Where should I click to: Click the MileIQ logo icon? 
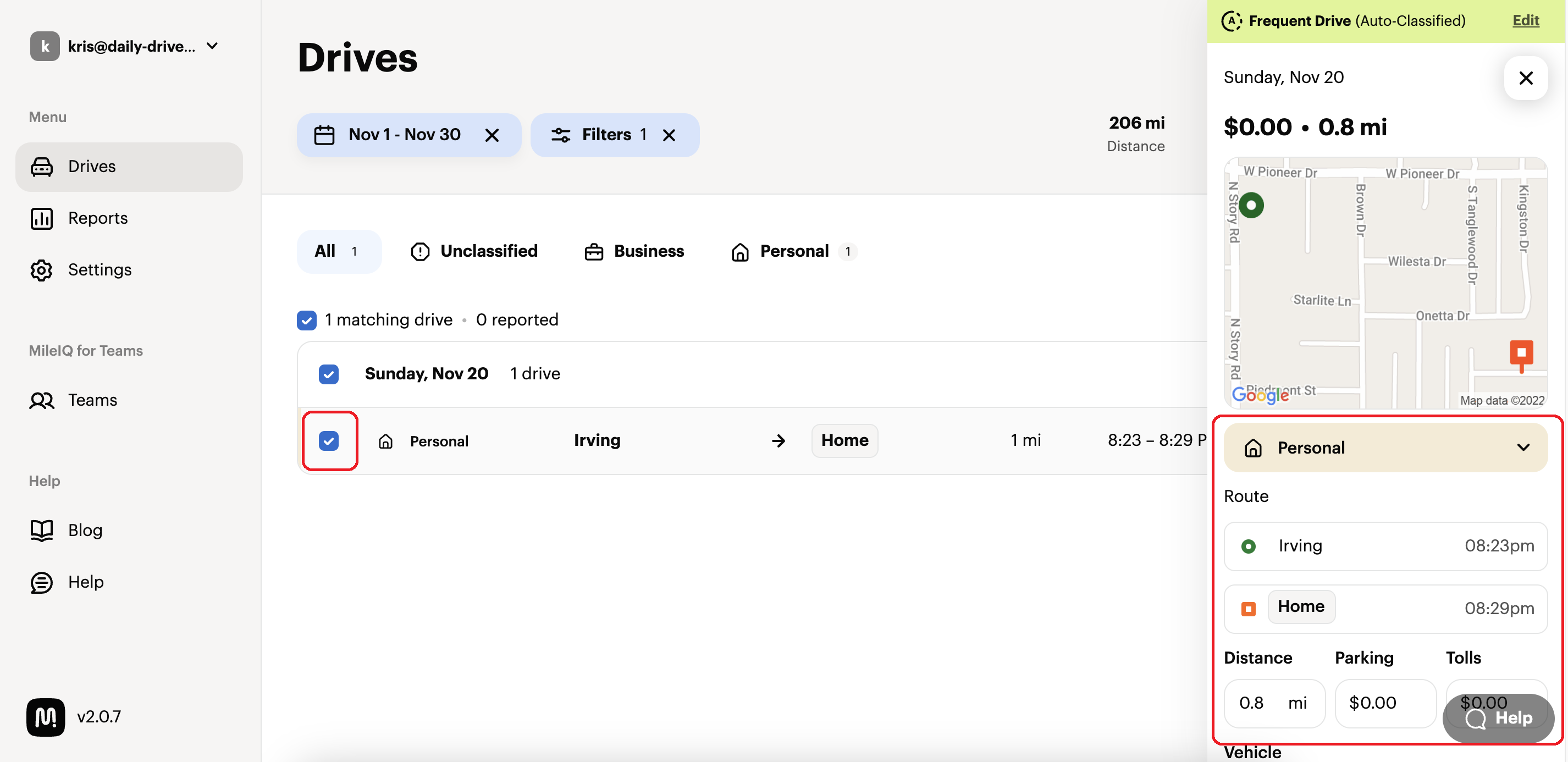point(46,717)
